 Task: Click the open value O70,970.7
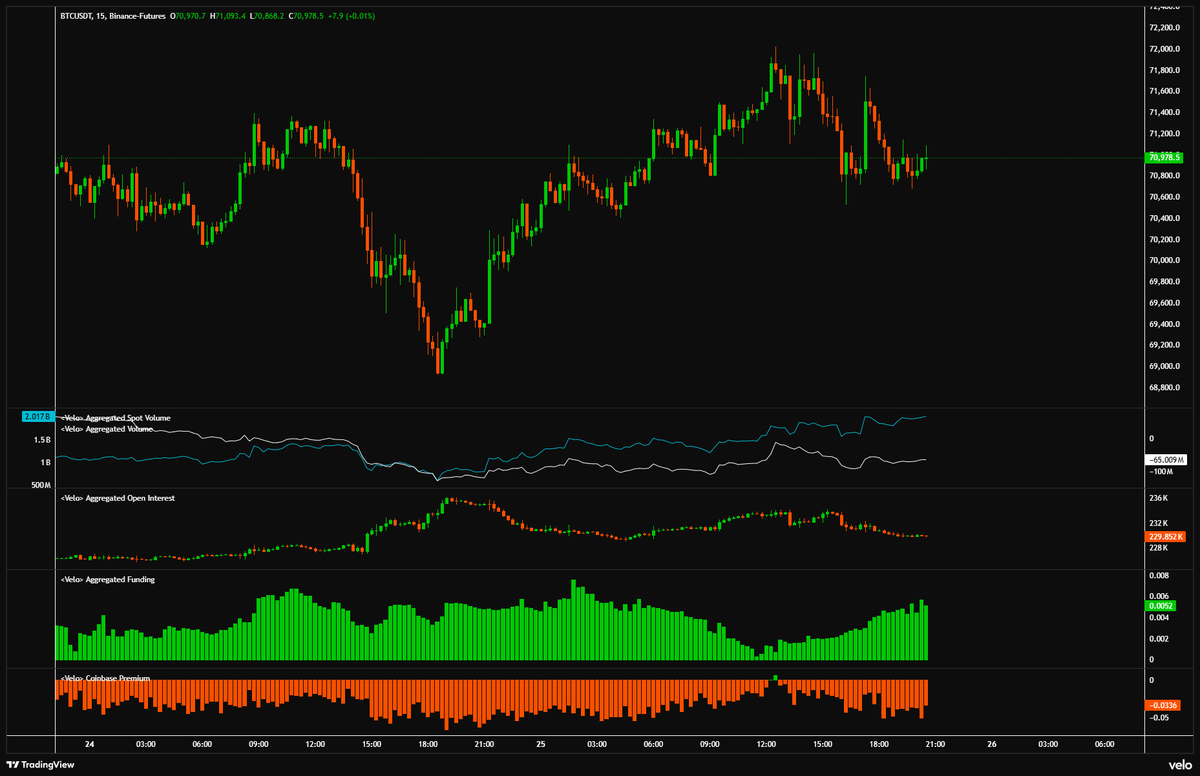pyautogui.click(x=187, y=17)
